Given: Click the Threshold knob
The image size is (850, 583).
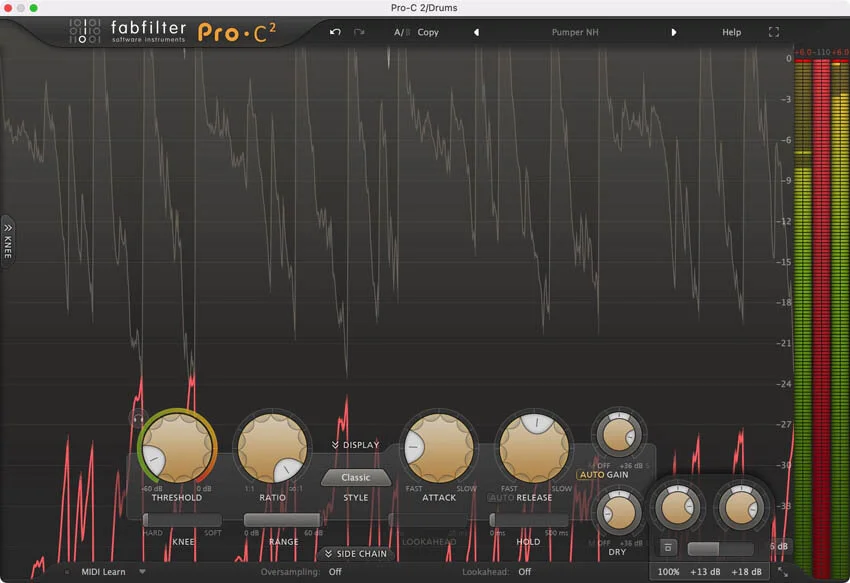Looking at the screenshot, I should coord(177,447).
